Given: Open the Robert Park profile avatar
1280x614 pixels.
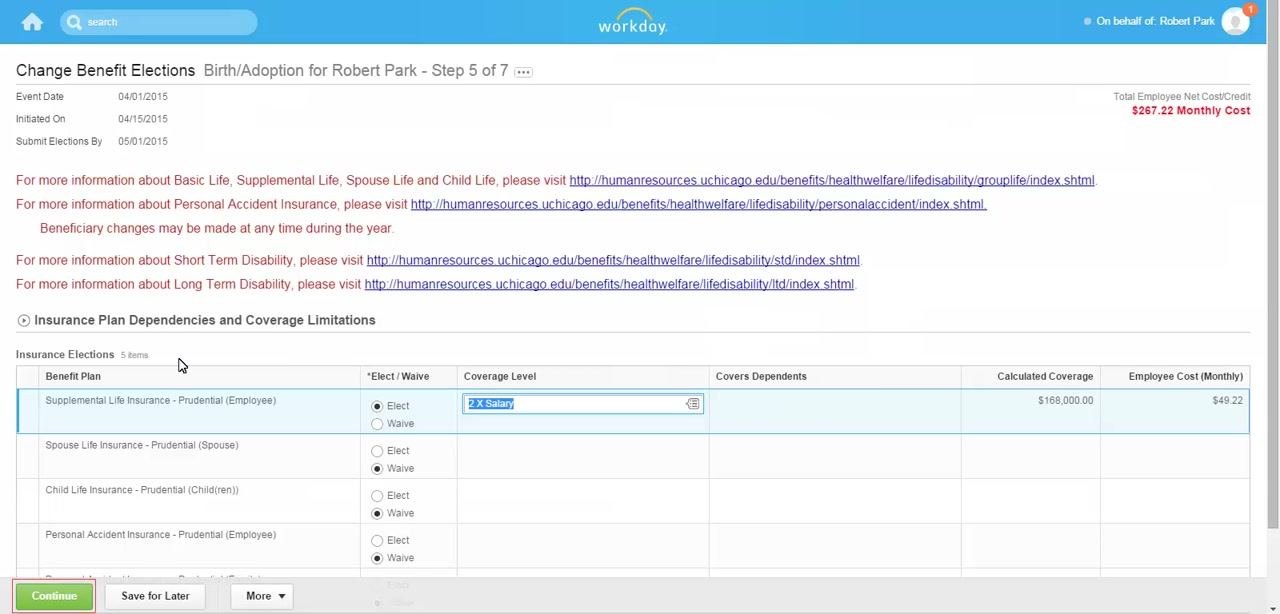Looking at the screenshot, I should (x=1235, y=22).
